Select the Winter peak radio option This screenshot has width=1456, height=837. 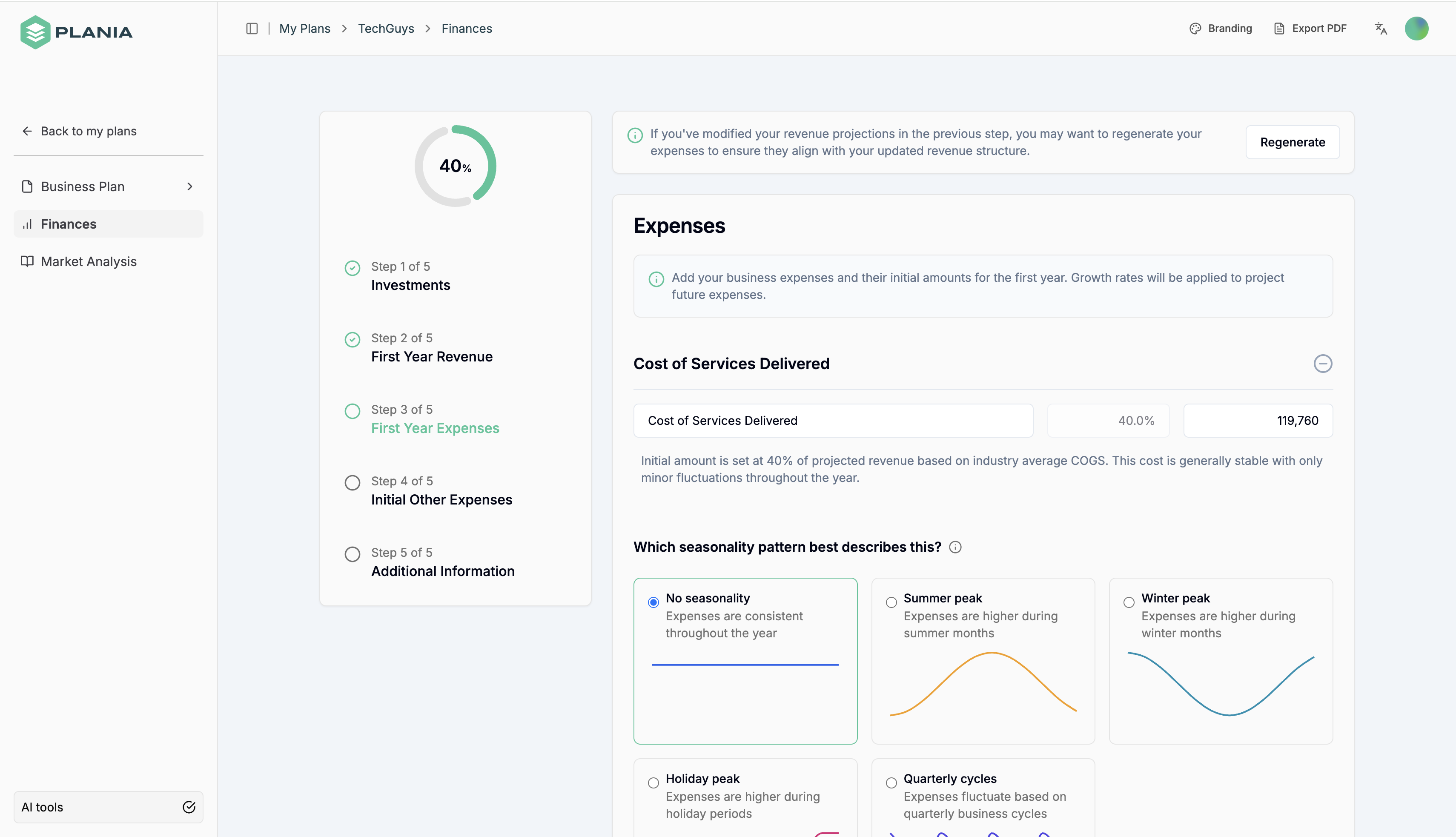coord(1129,602)
